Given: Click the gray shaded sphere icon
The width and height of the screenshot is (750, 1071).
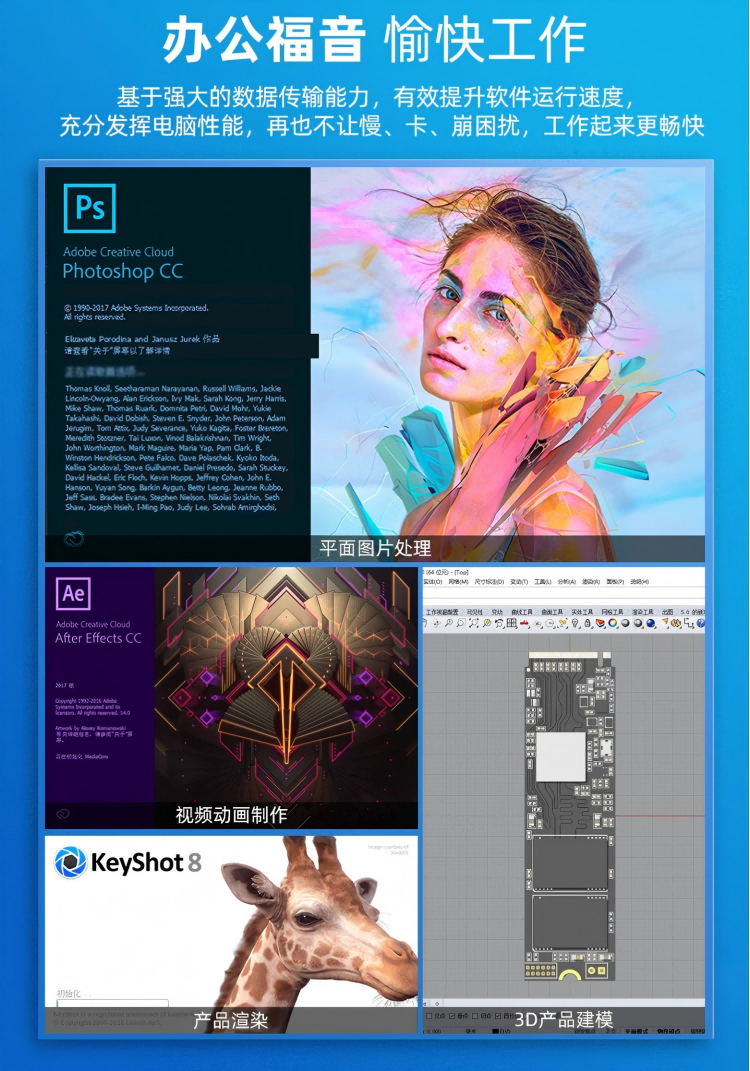Looking at the screenshot, I should click(625, 623).
